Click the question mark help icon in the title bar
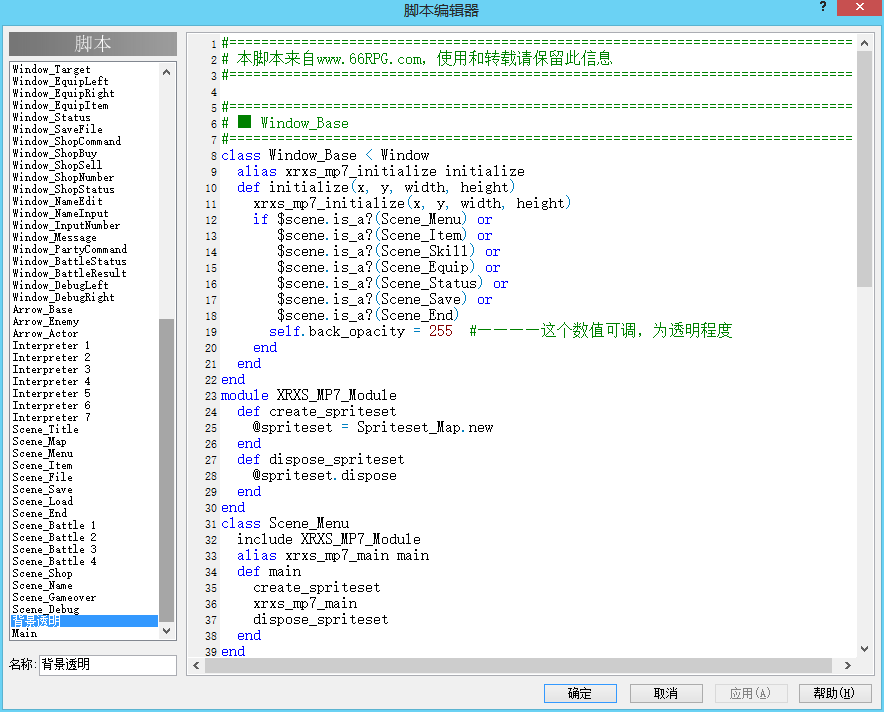 tap(823, 7)
